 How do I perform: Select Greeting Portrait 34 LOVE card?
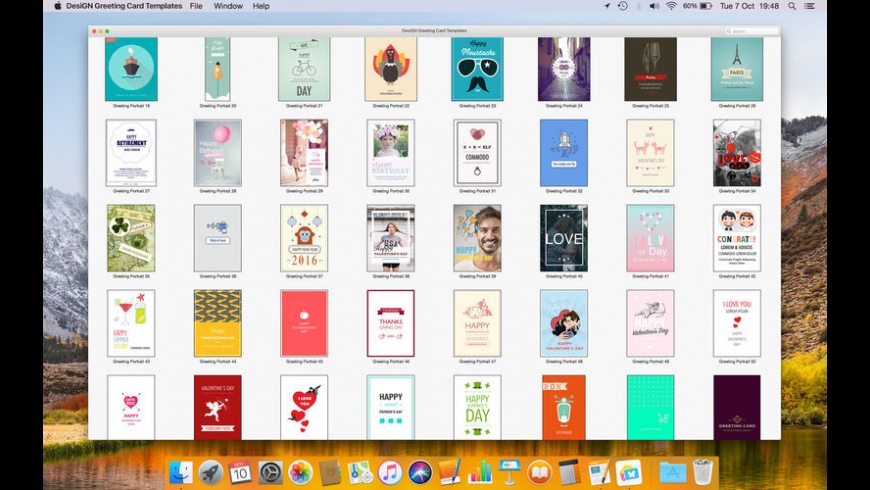(x=737, y=153)
